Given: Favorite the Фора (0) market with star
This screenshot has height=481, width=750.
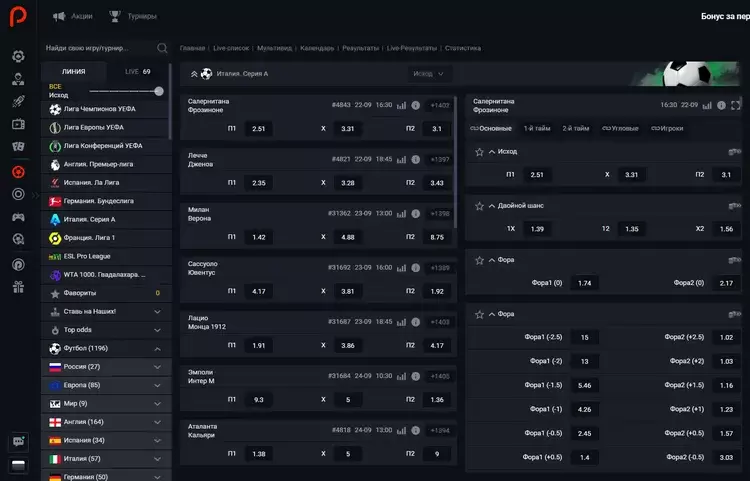Looking at the screenshot, I should (x=479, y=260).
